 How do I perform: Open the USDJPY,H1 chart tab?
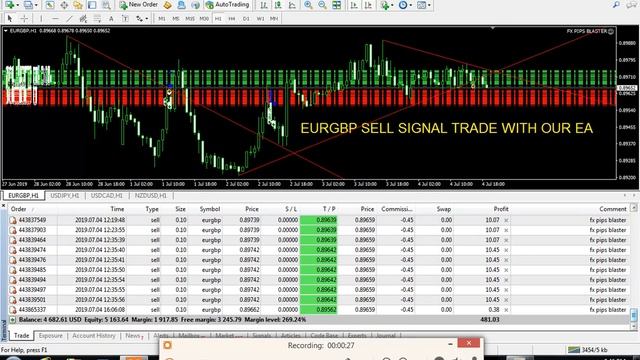pos(65,196)
